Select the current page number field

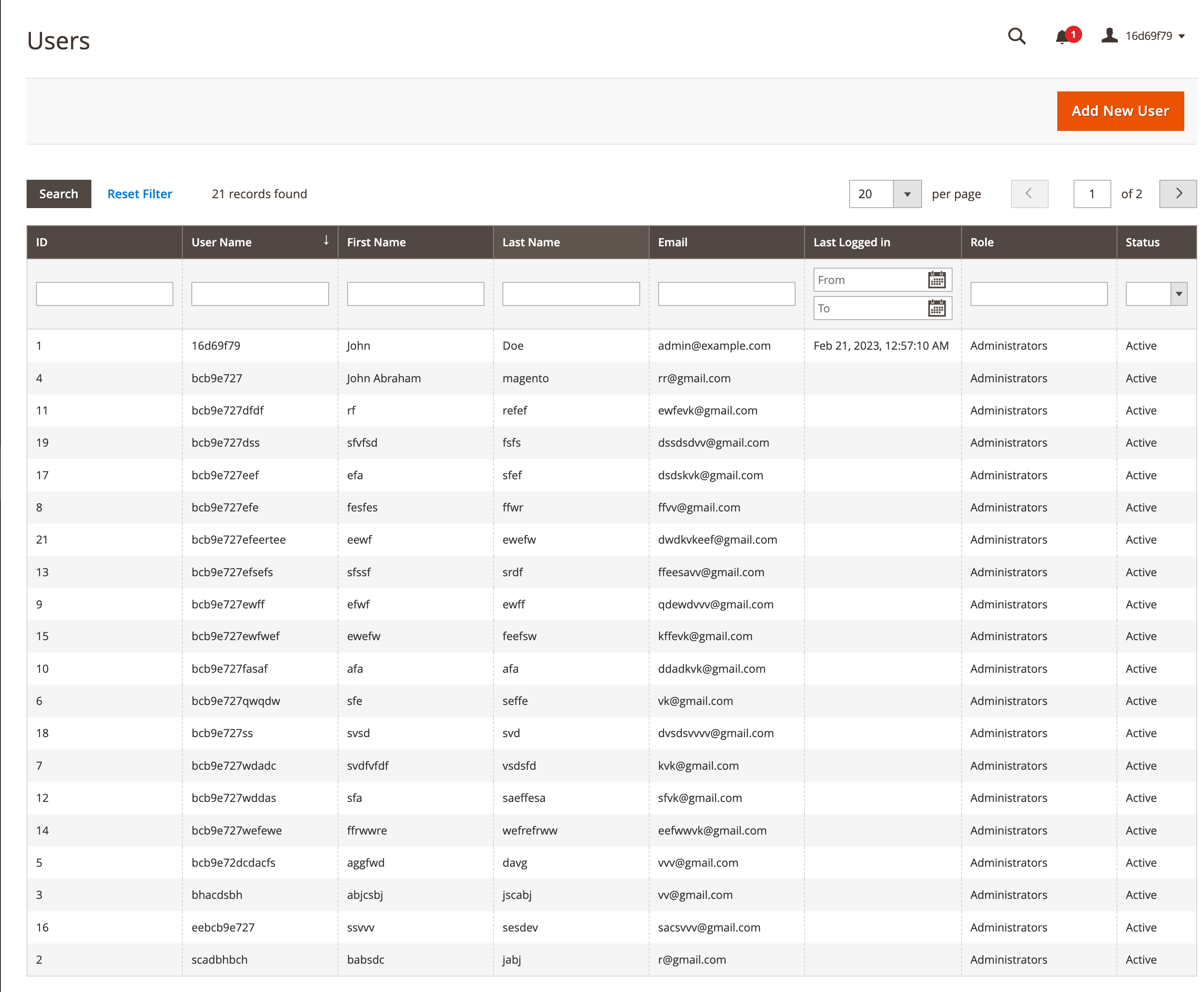pyautogui.click(x=1092, y=194)
